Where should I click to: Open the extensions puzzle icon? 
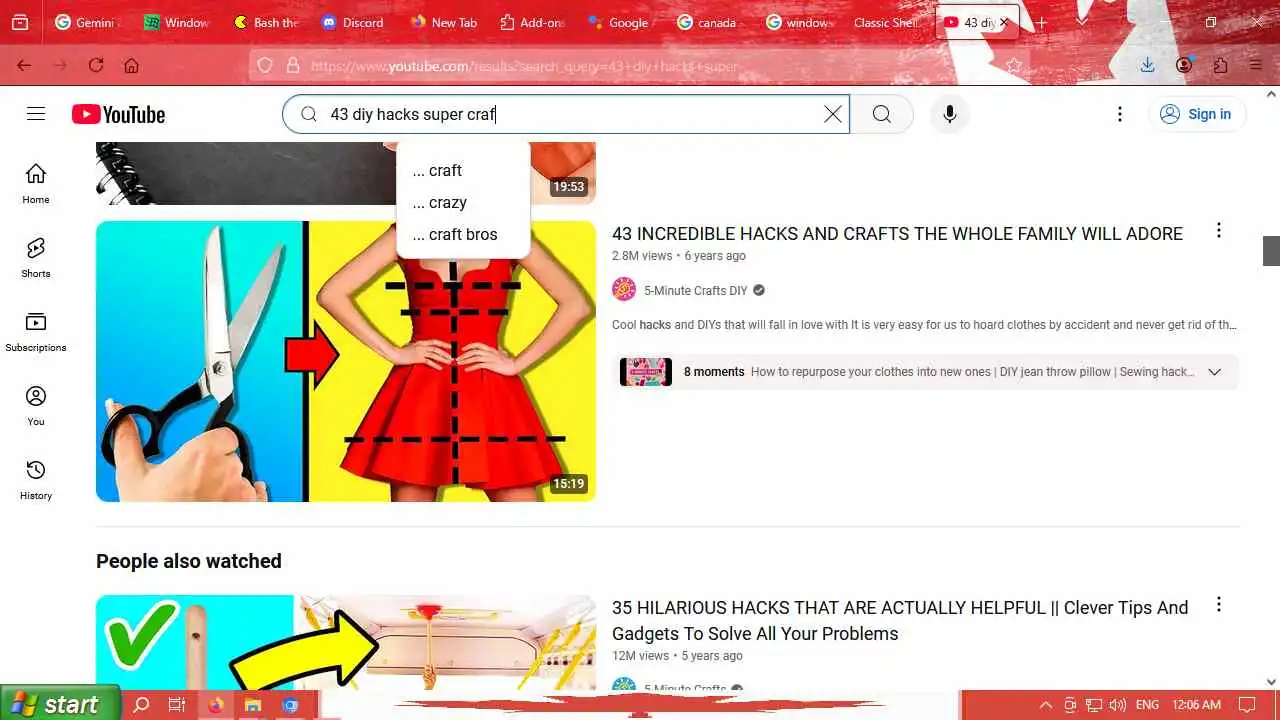coord(1220,65)
